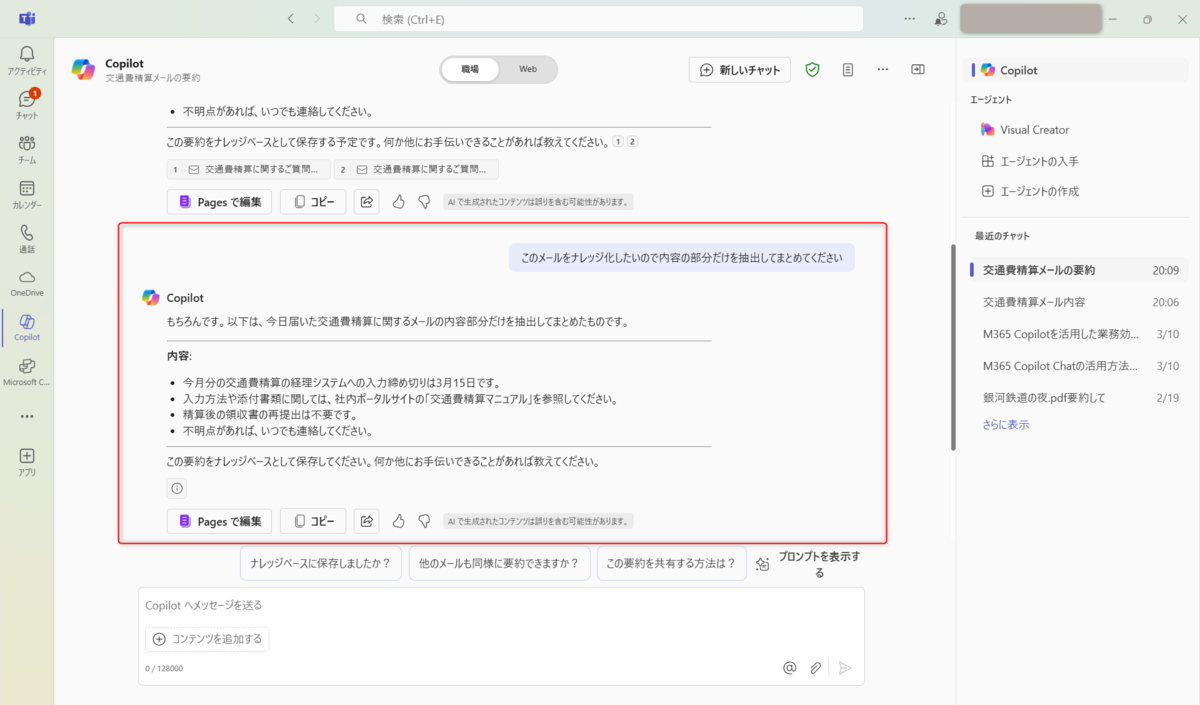
Task: Open 通話 calls in the sidebar
Action: pyautogui.click(x=27, y=238)
